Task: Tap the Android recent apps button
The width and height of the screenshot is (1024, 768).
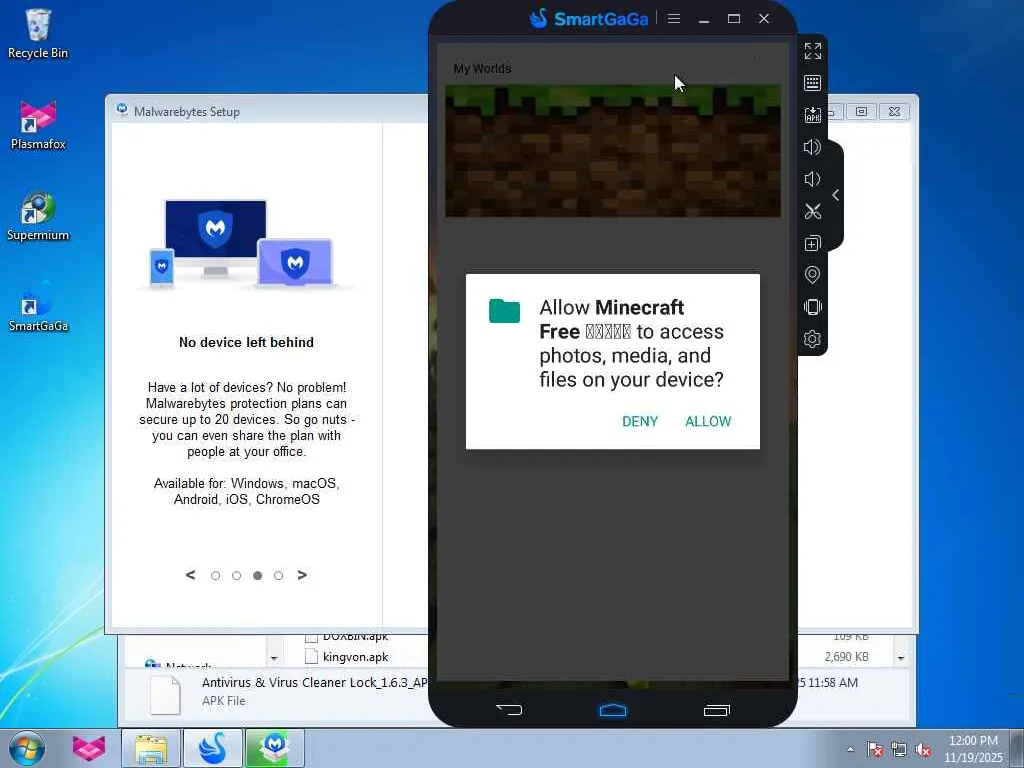Action: click(x=716, y=710)
